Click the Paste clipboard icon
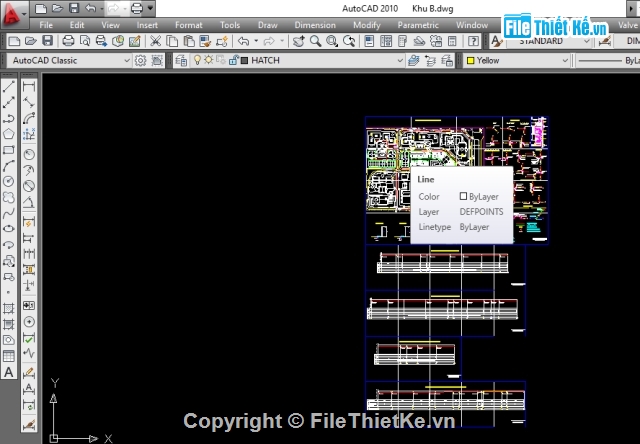This screenshot has height=444, width=640. [189, 41]
